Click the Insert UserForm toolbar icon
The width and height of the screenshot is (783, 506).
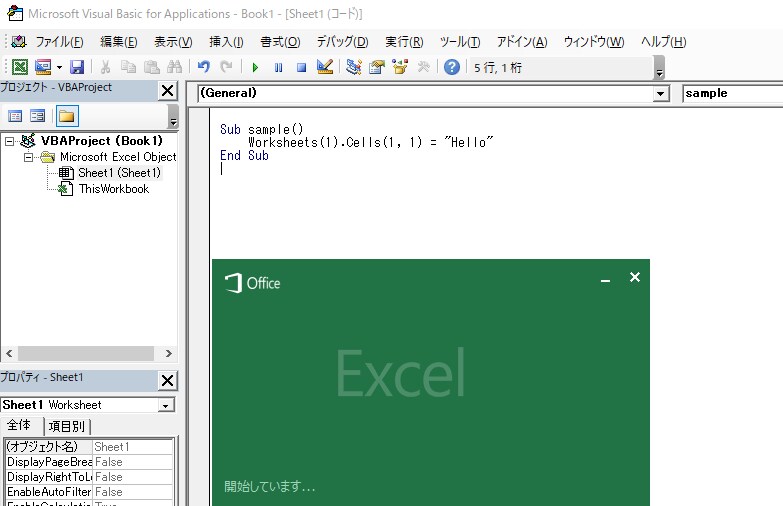point(43,67)
